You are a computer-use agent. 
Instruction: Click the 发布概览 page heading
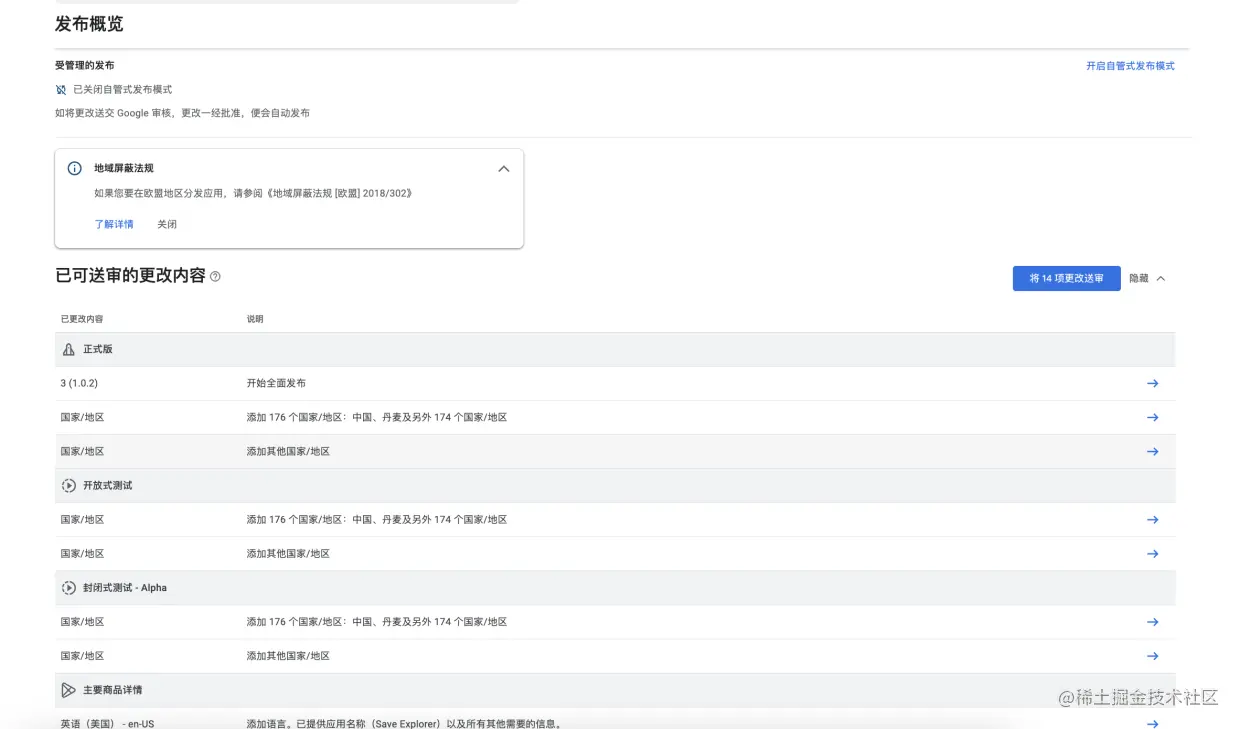[x=89, y=23]
